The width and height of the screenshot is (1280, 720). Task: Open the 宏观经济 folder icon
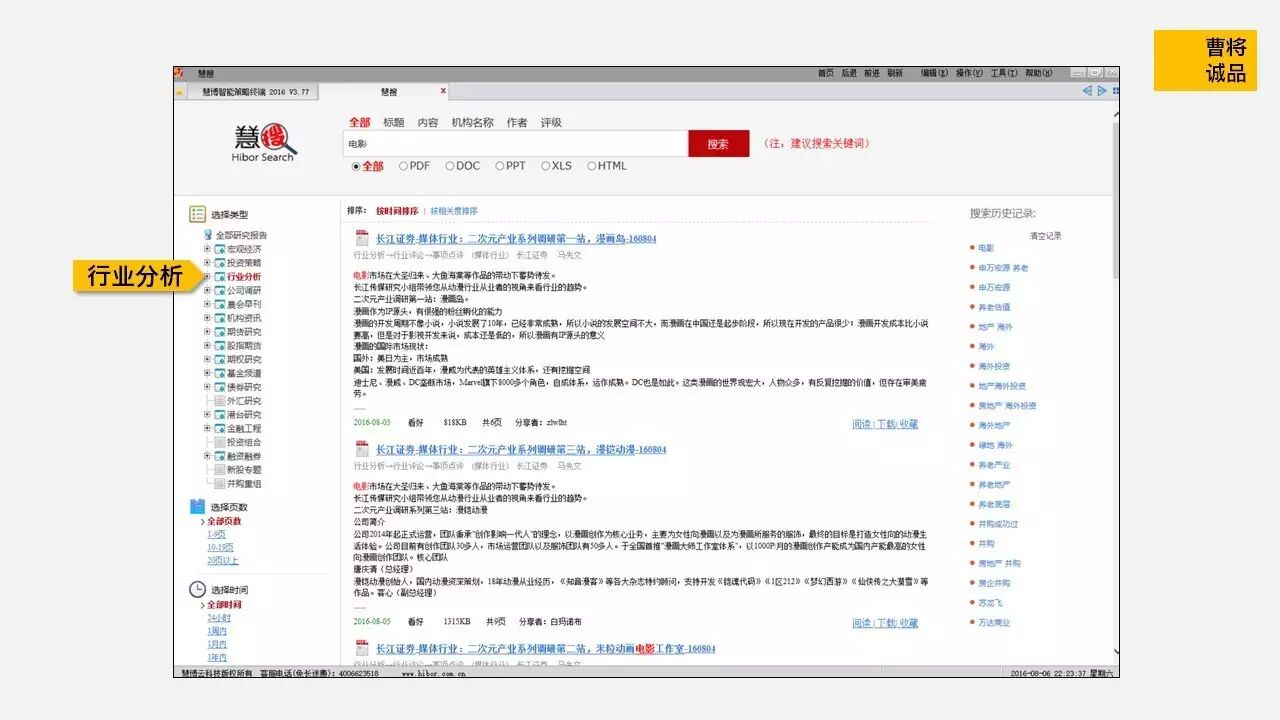click(x=219, y=249)
